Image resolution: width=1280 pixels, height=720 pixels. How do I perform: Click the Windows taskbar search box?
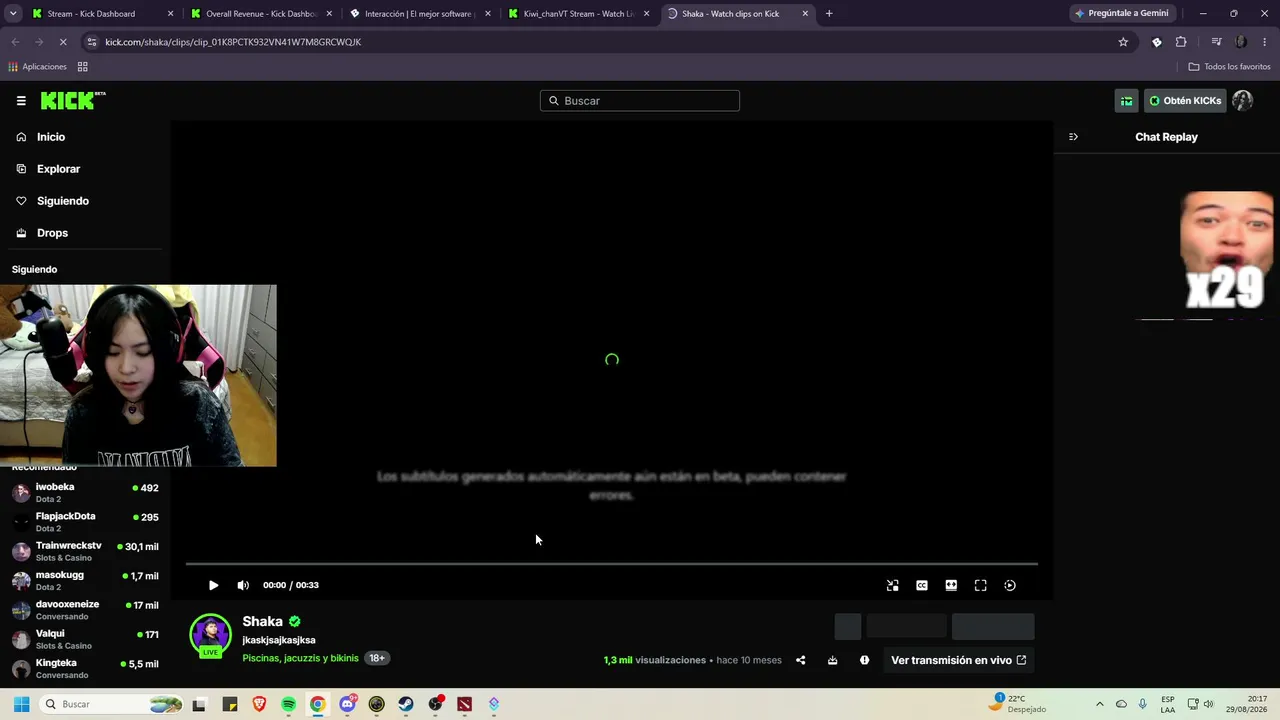(x=112, y=704)
